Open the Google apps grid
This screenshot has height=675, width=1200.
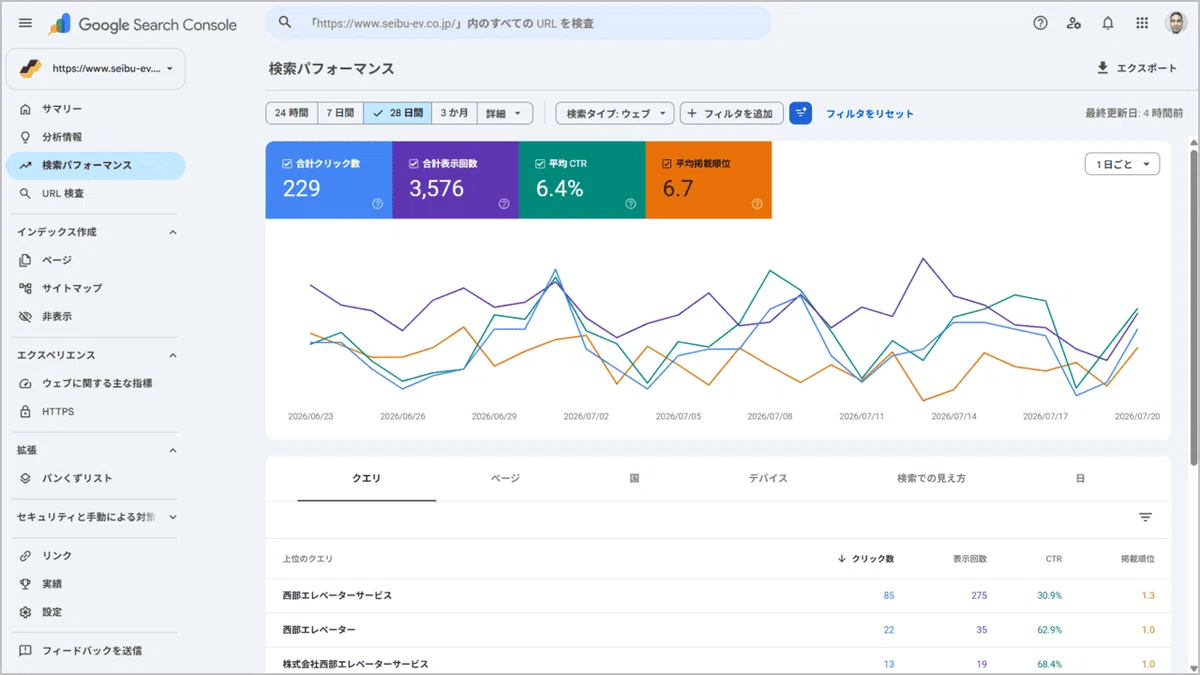pos(1142,23)
